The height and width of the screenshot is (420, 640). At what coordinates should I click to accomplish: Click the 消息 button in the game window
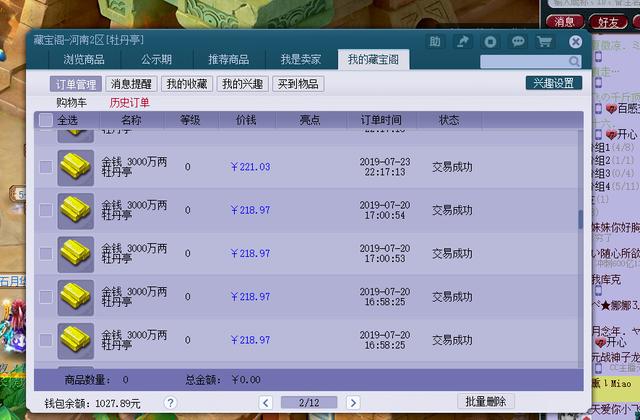coord(564,22)
